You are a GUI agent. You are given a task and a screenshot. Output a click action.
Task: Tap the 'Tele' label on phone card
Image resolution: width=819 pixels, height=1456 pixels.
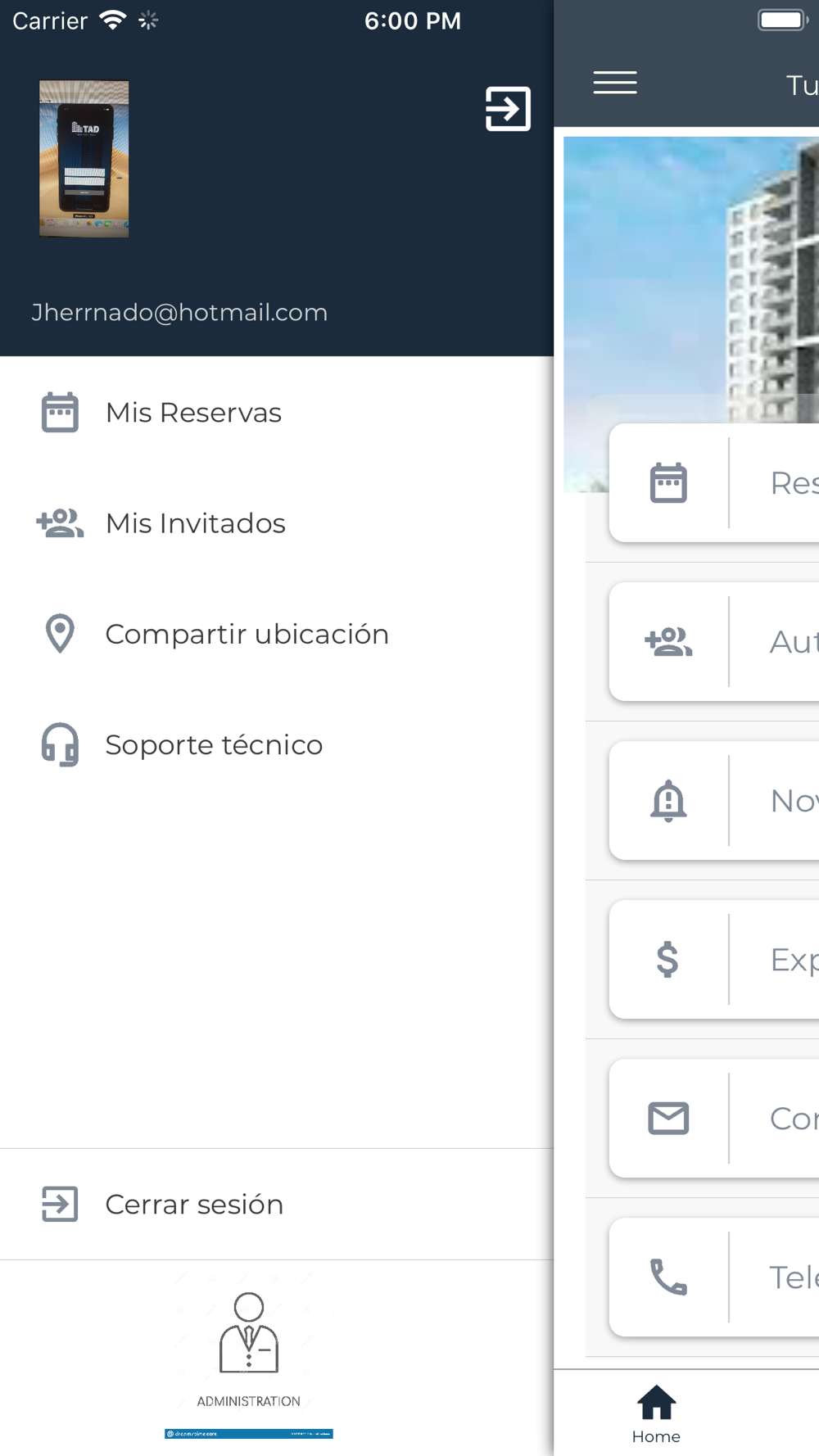(794, 1277)
